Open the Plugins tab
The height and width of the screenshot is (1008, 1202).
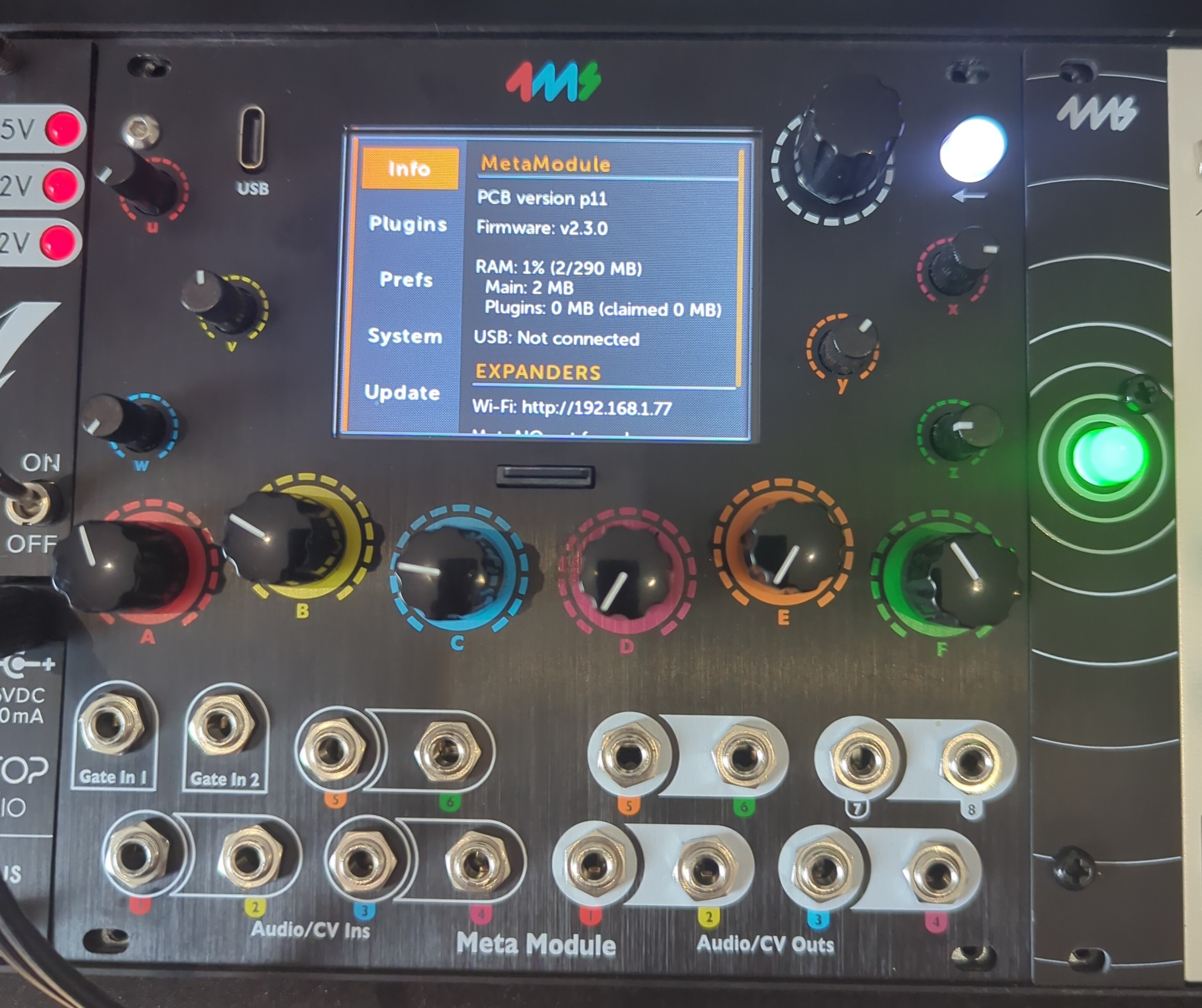click(x=408, y=224)
